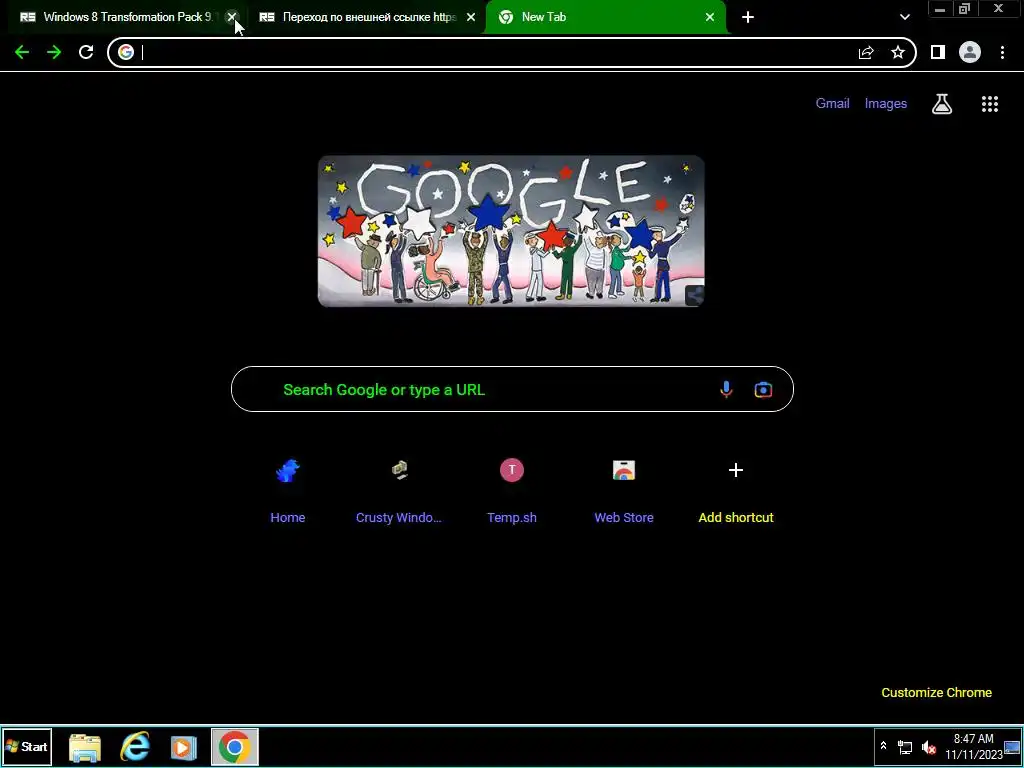This screenshot has height=768, width=1024.
Task: Click the Google icon in address bar
Action: pyautogui.click(x=126, y=52)
